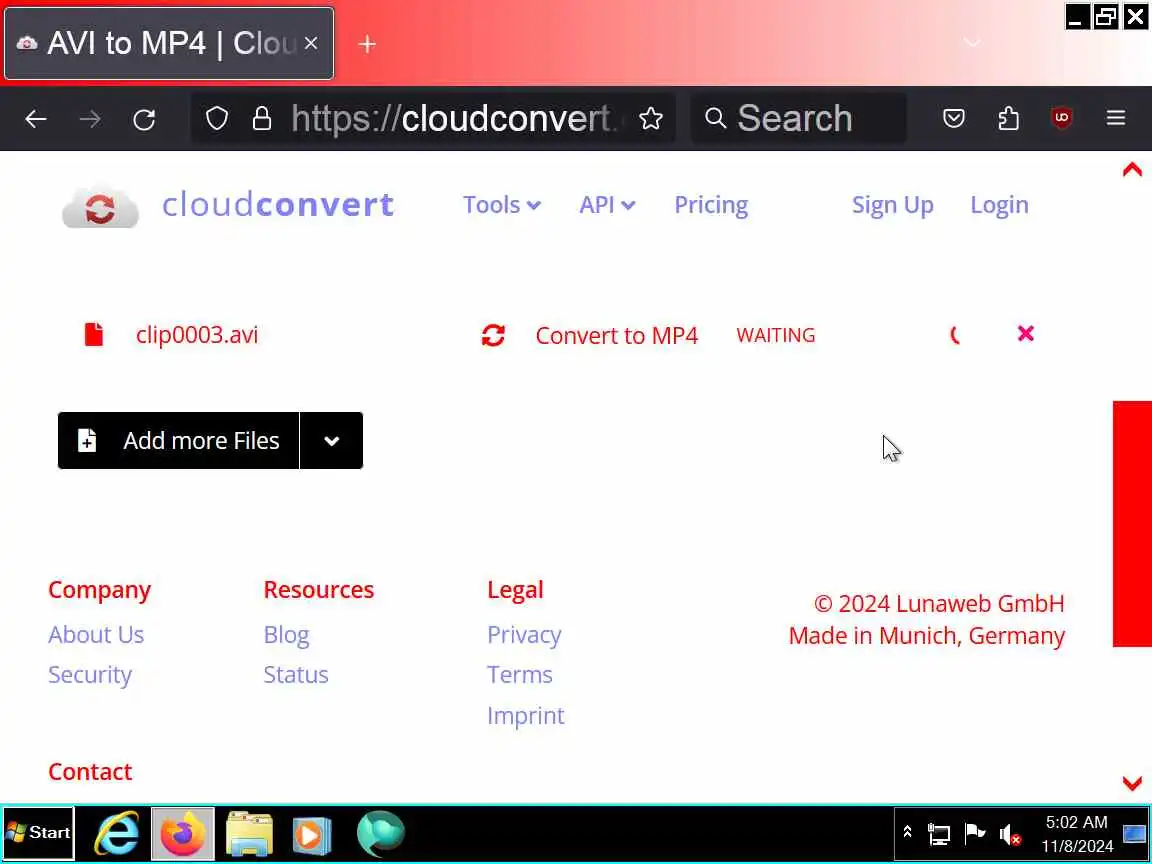Open the Security link
This screenshot has height=864, width=1152.
[x=90, y=674]
